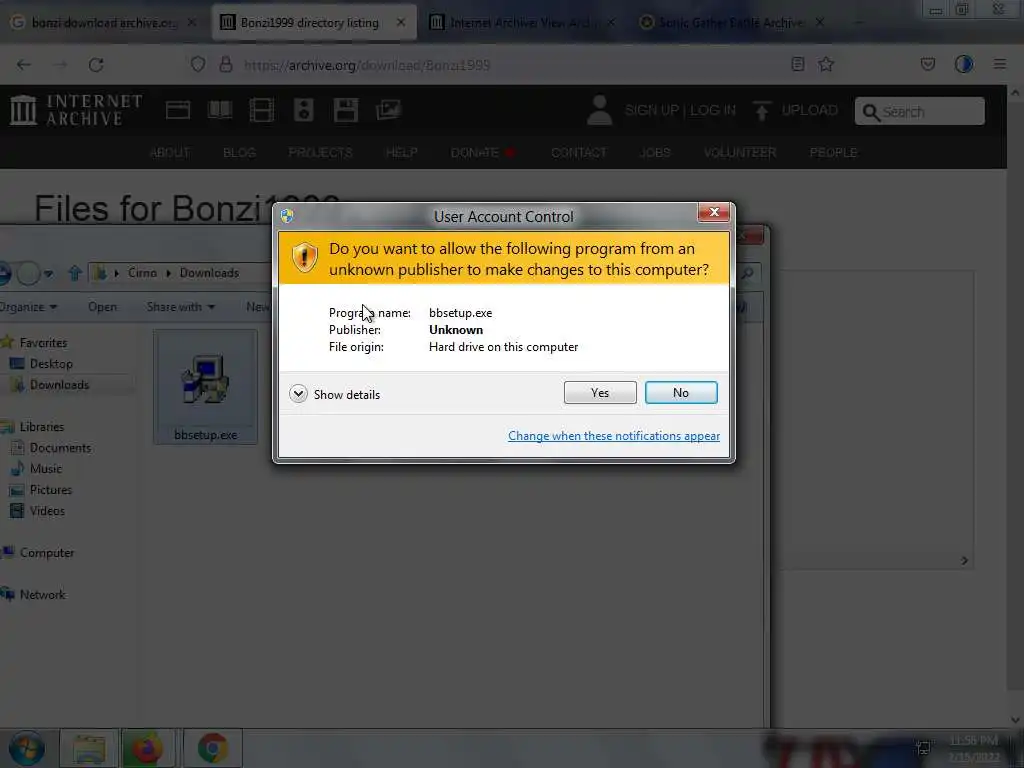Open Internet Archive video film icon

point(261,110)
